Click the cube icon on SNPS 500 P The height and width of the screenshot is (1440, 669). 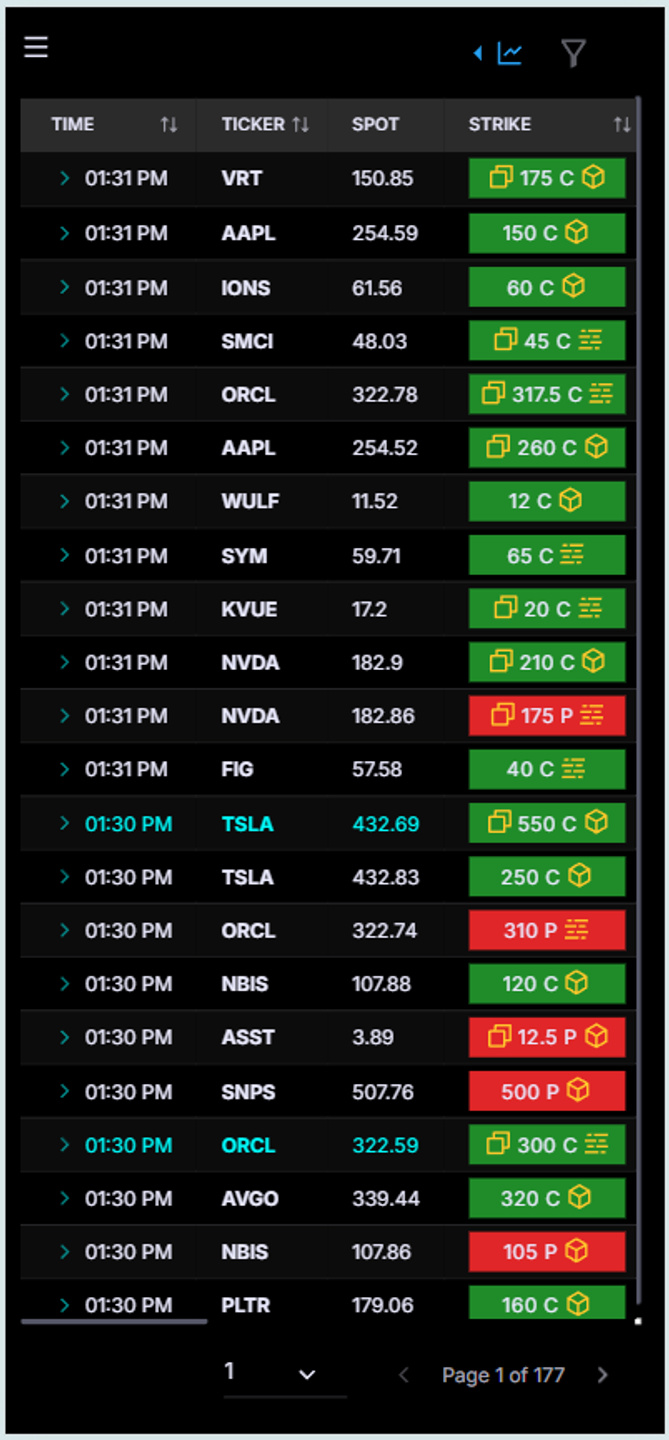click(578, 1091)
